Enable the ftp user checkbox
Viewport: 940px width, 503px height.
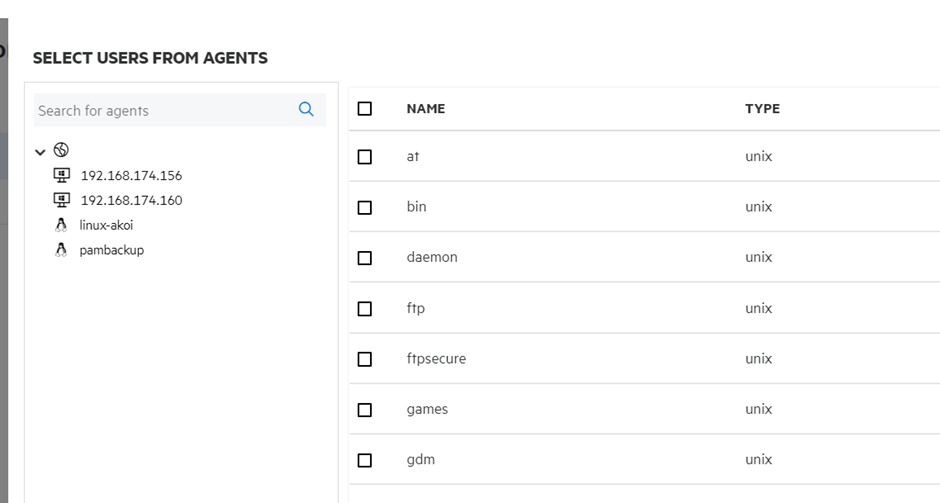coord(365,309)
